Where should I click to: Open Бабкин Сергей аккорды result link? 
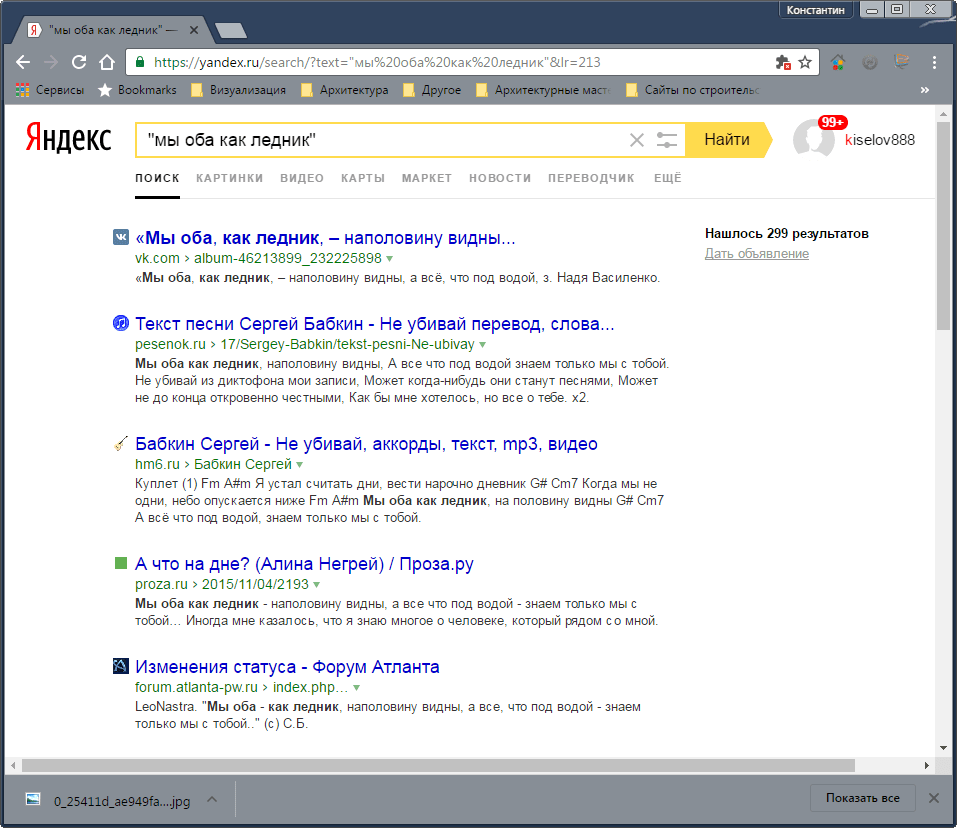[x=366, y=444]
